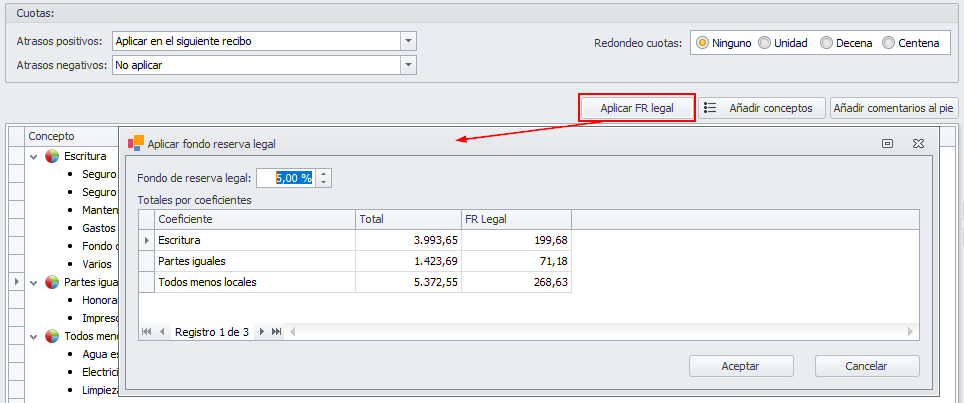Viewport: 964px width, 403px height.
Task: Click the Fondo de reserva legal percentage field
Action: 285,178
